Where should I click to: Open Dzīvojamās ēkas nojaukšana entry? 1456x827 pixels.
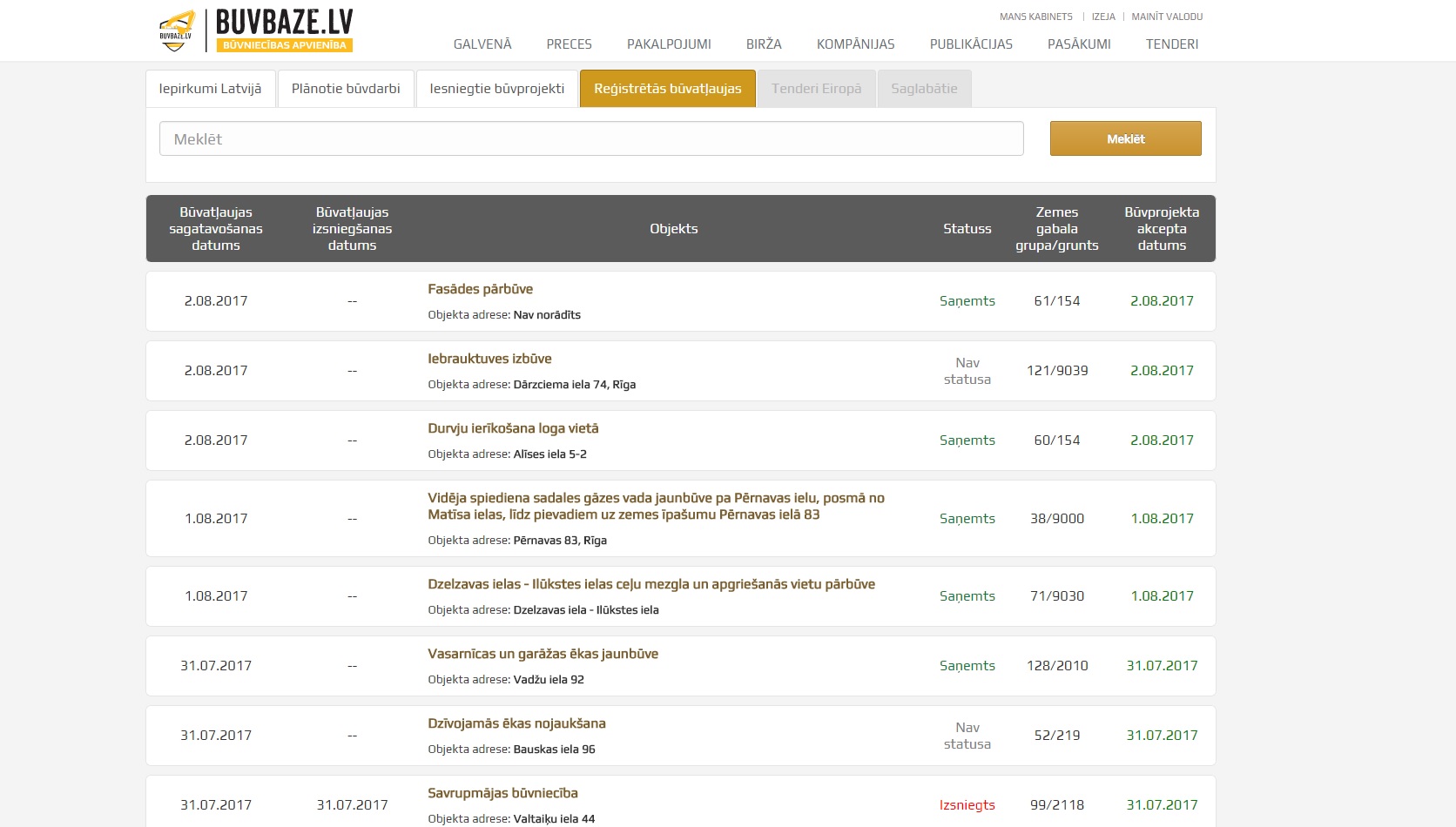pyautogui.click(x=516, y=723)
